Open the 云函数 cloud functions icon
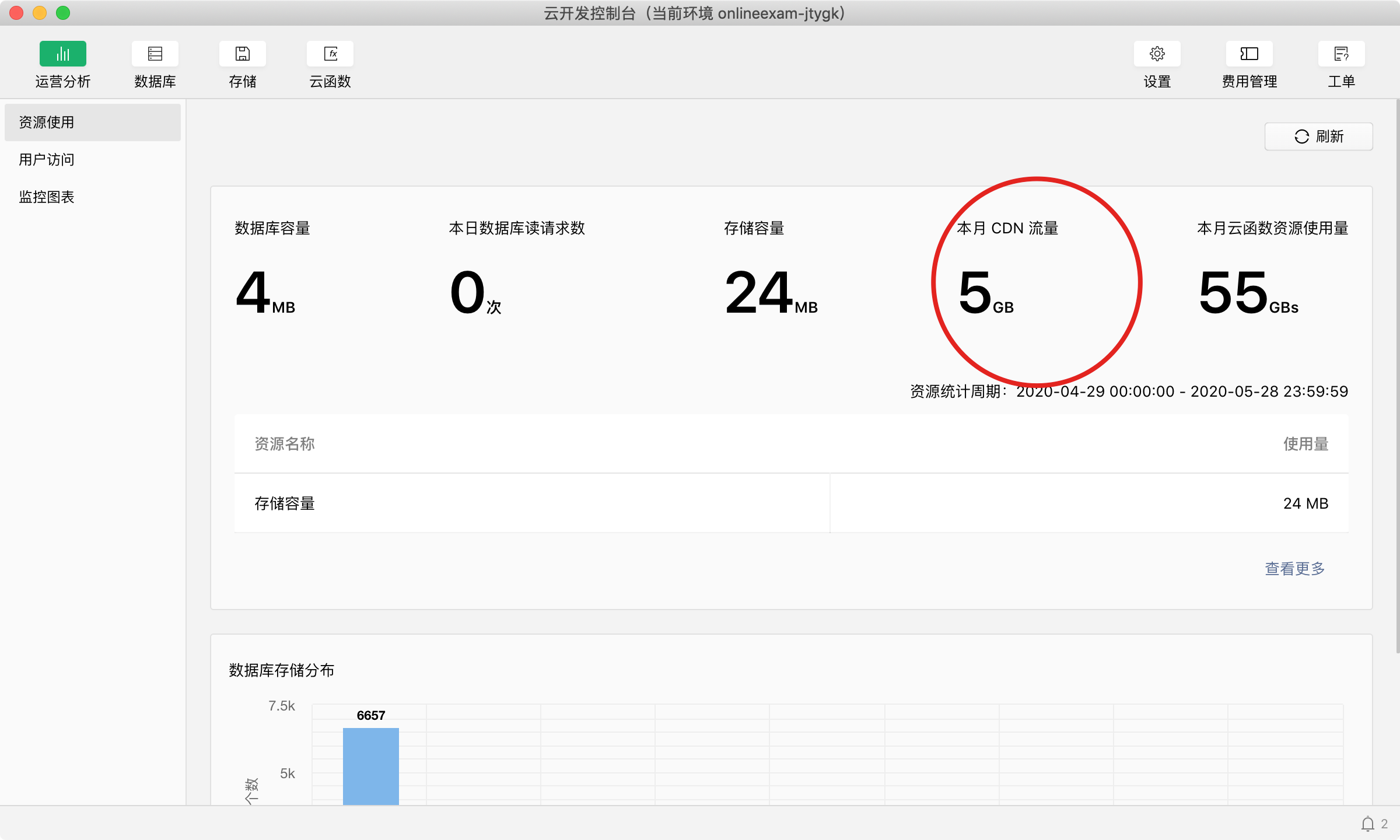 coord(330,54)
